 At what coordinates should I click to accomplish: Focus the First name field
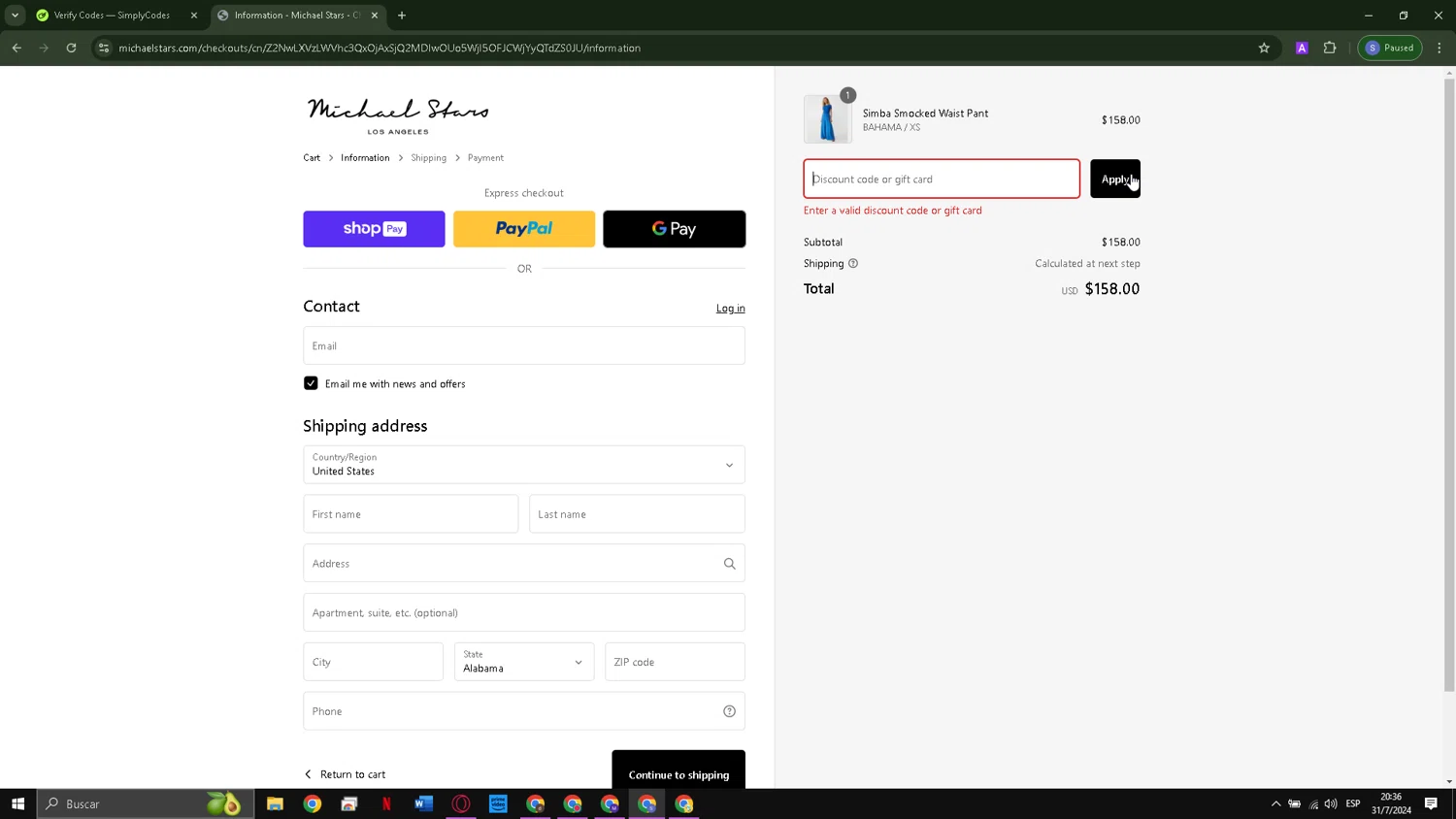[x=411, y=514]
